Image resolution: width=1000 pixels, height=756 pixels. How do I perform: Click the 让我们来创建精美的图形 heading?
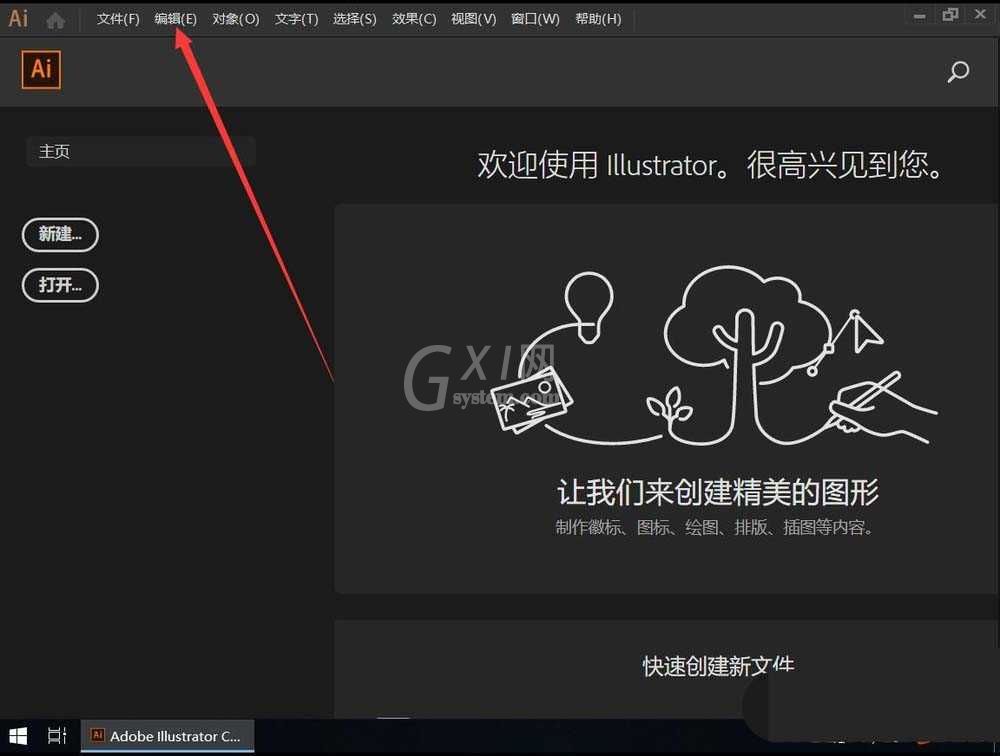718,492
